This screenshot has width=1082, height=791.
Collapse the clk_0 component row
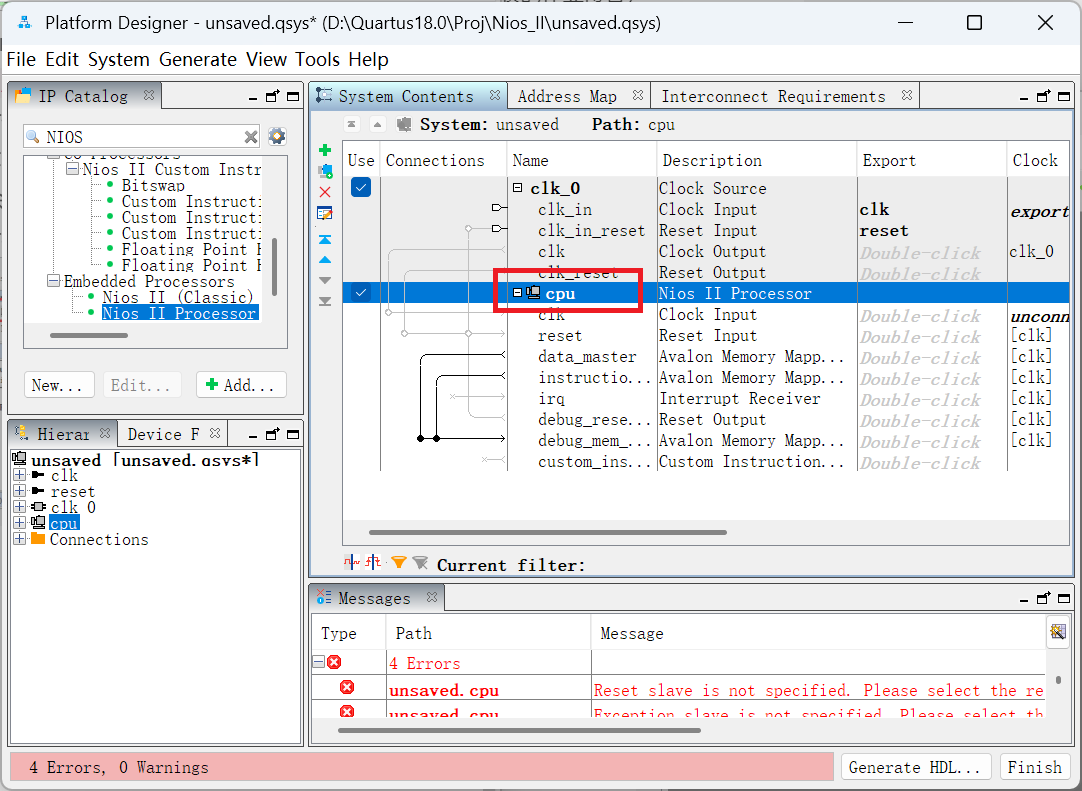point(518,188)
